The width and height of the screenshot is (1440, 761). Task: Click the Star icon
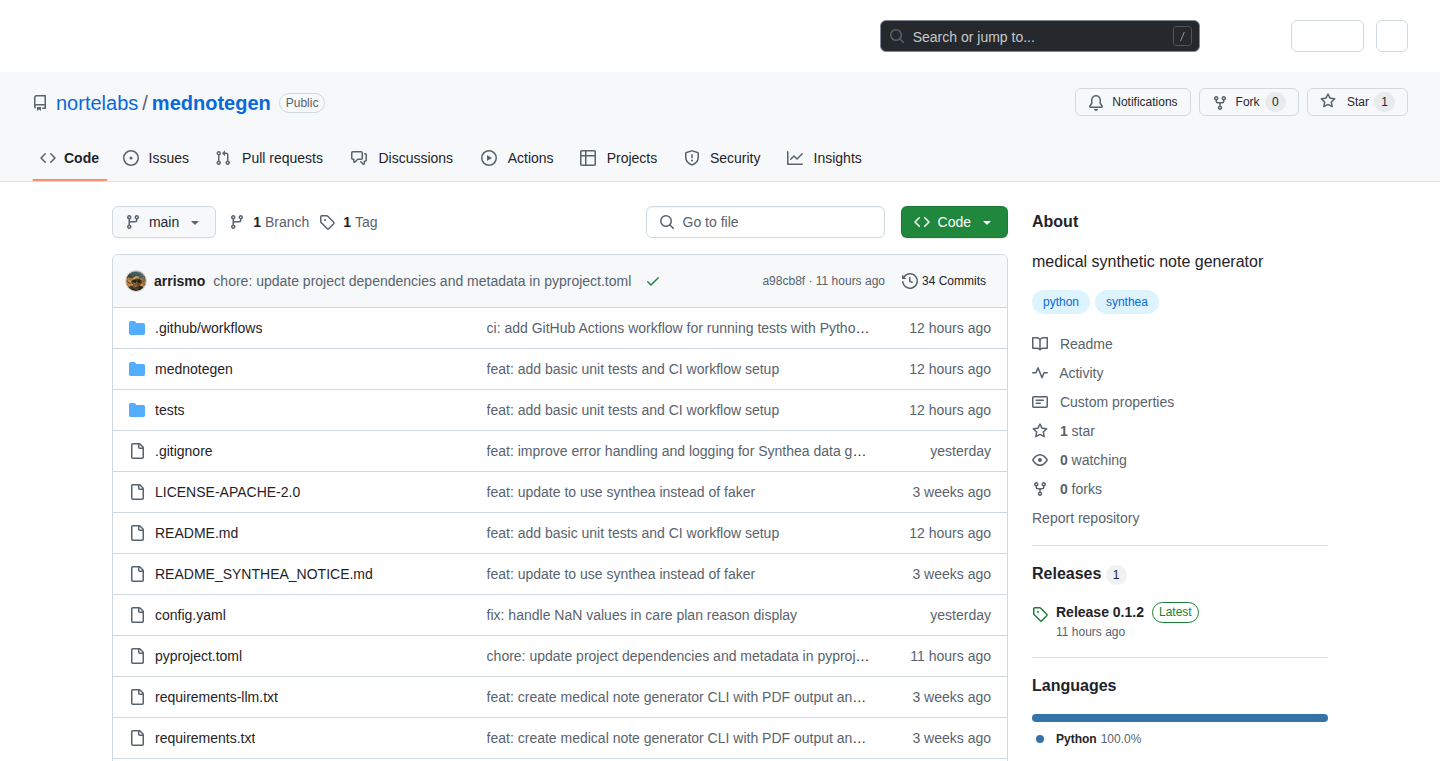click(x=1328, y=101)
